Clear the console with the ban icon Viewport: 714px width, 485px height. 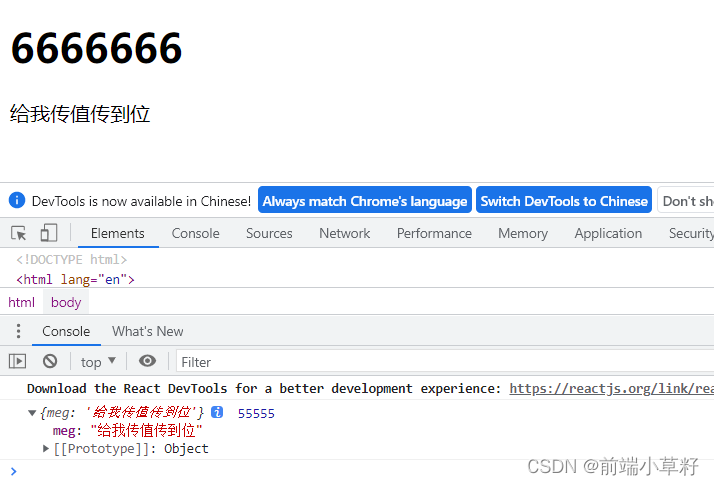(50, 362)
